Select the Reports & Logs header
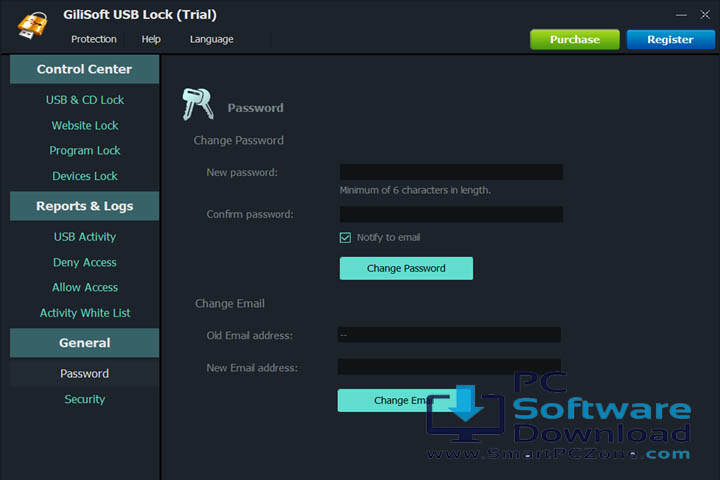The height and width of the screenshot is (480, 720). pyautogui.click(x=84, y=206)
